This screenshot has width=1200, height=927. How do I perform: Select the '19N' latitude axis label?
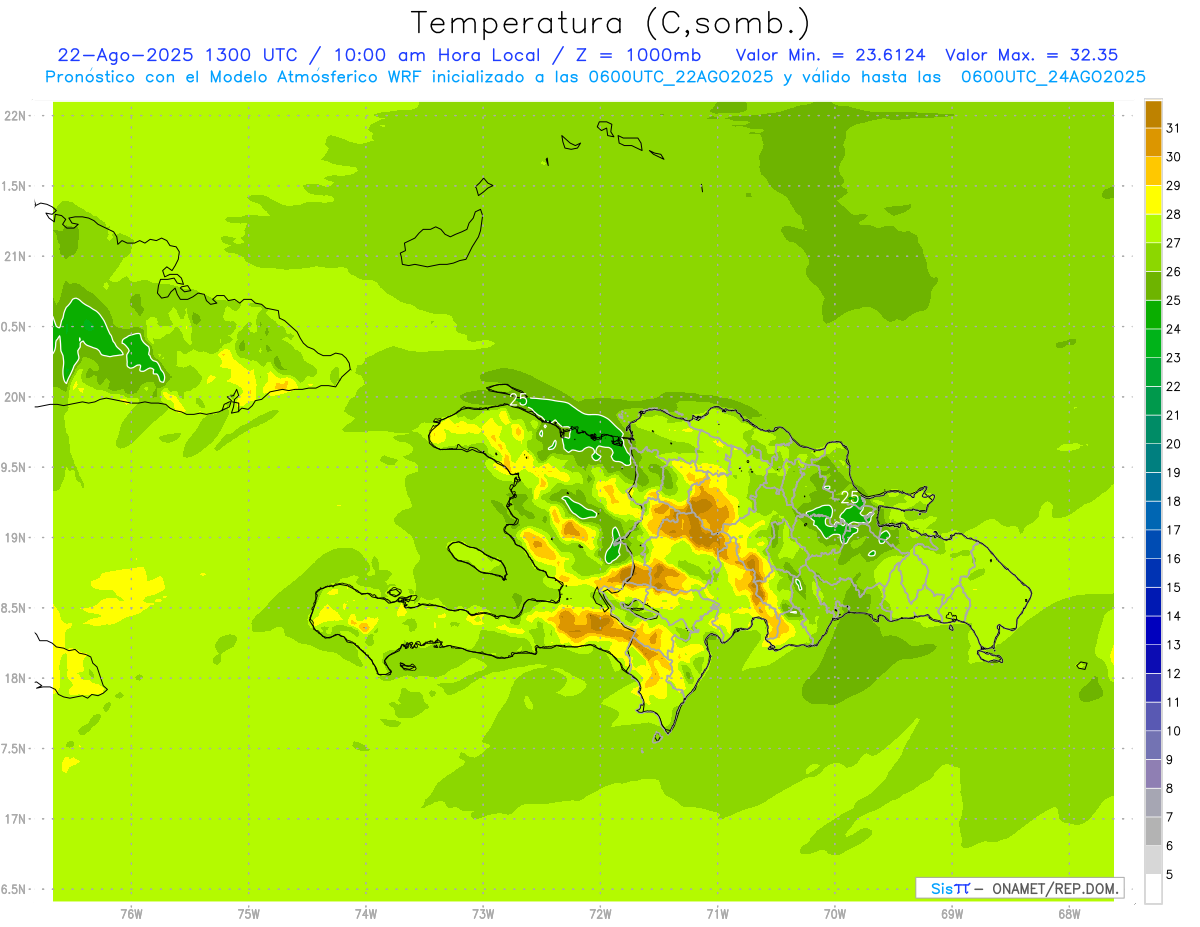(x=15, y=537)
